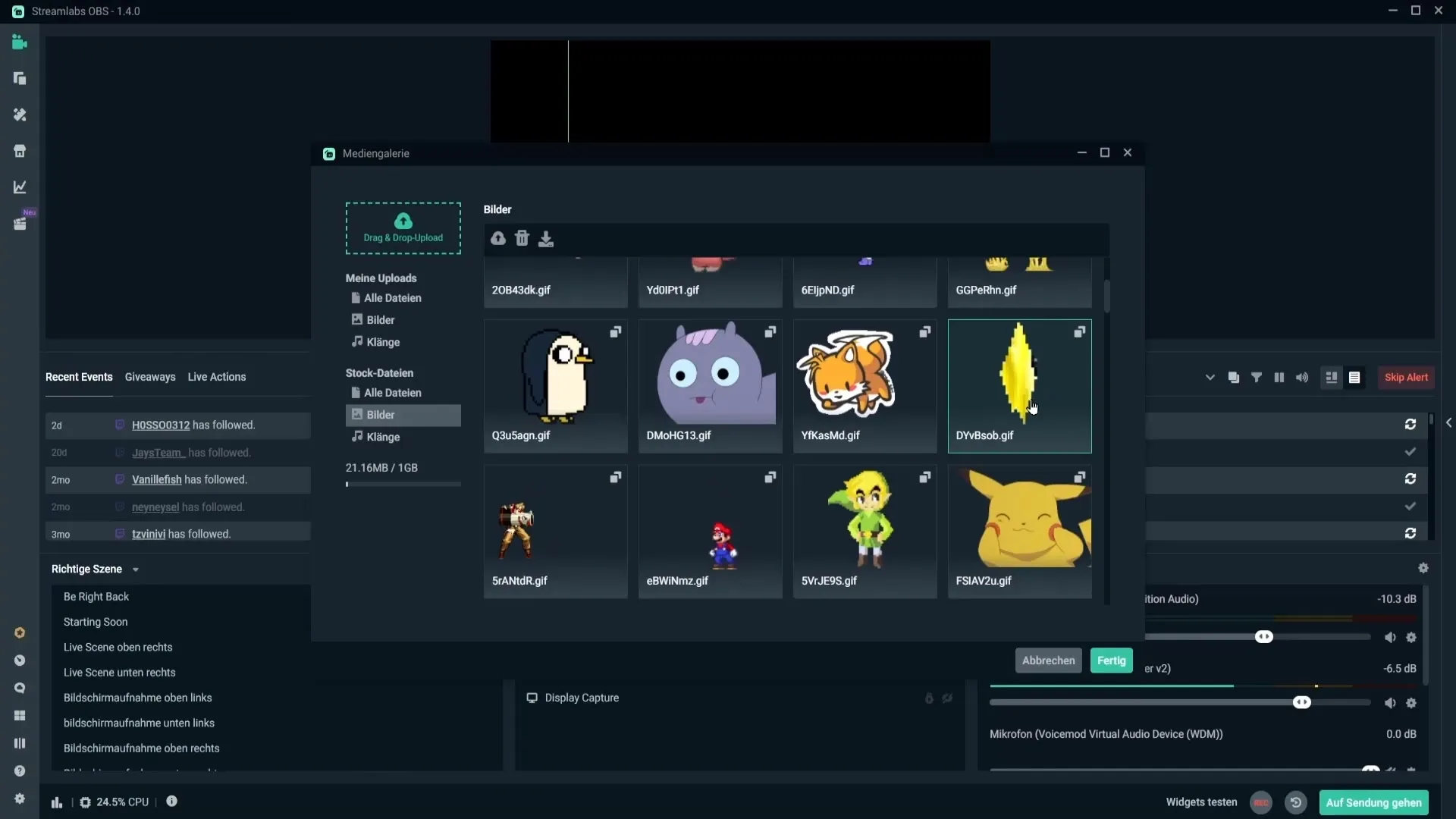The image size is (1456, 819).
Task: Collapse the right side panel arrow
Action: point(1448,422)
